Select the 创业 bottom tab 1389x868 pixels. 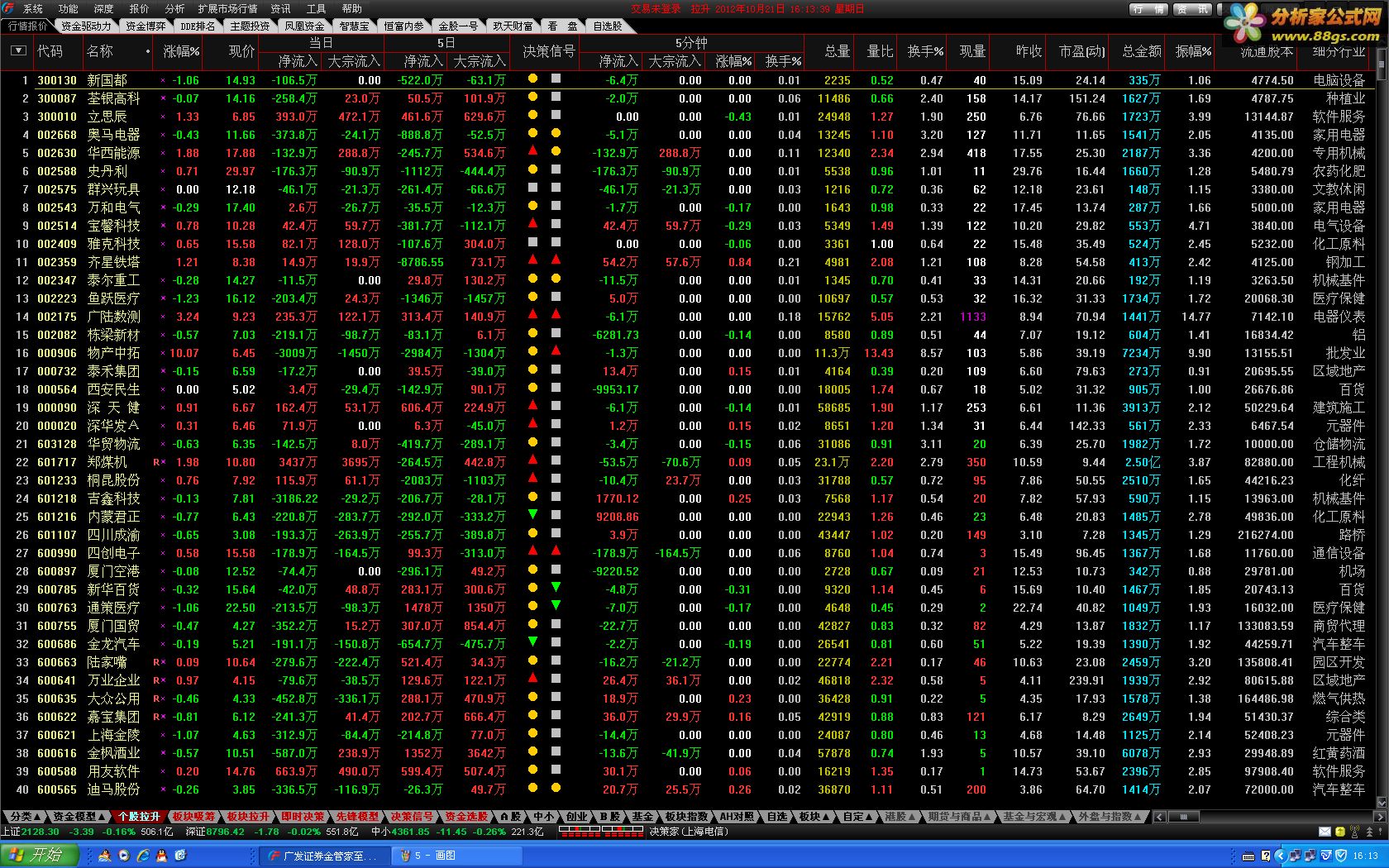[x=576, y=817]
